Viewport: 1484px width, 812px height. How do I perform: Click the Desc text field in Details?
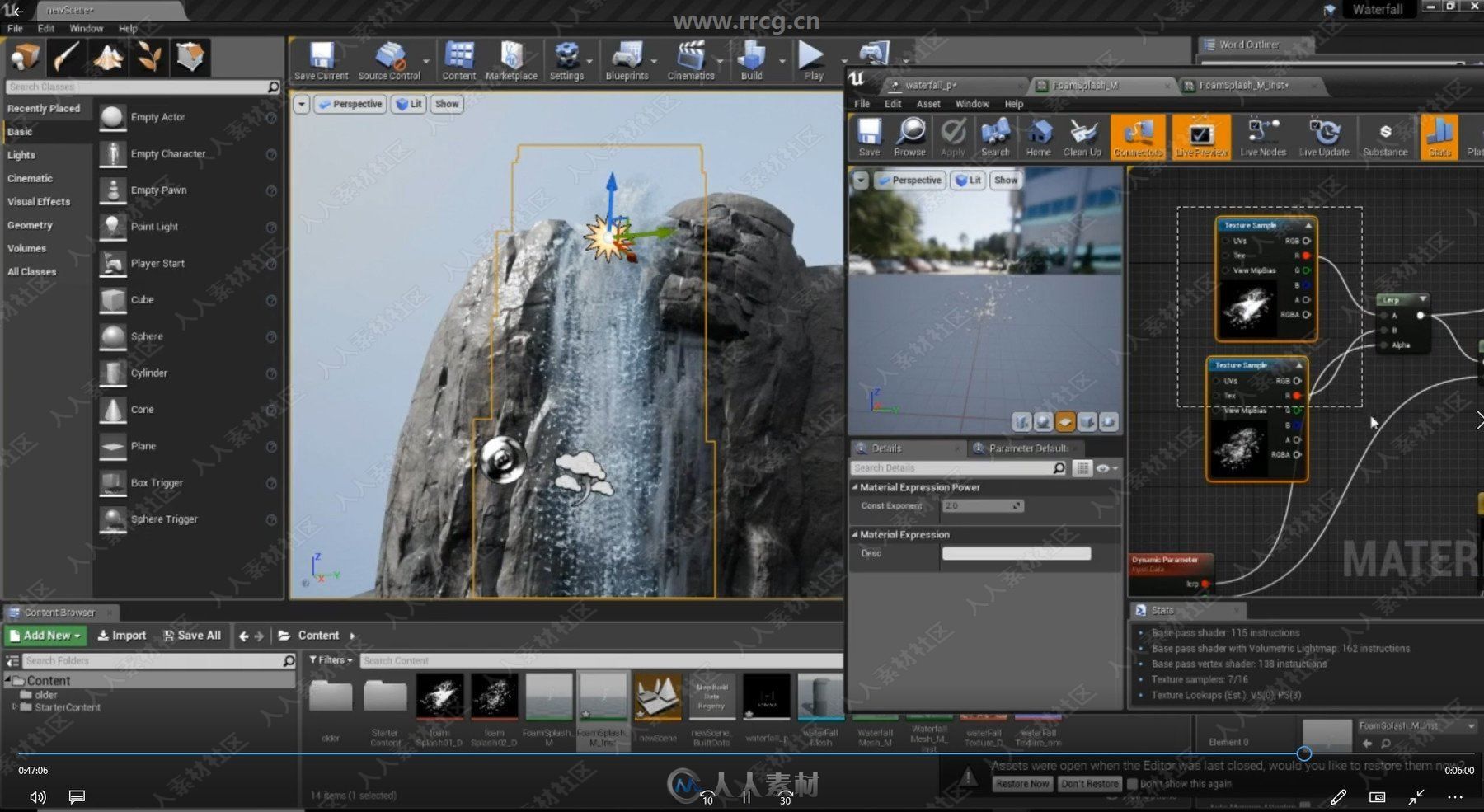tap(1016, 554)
